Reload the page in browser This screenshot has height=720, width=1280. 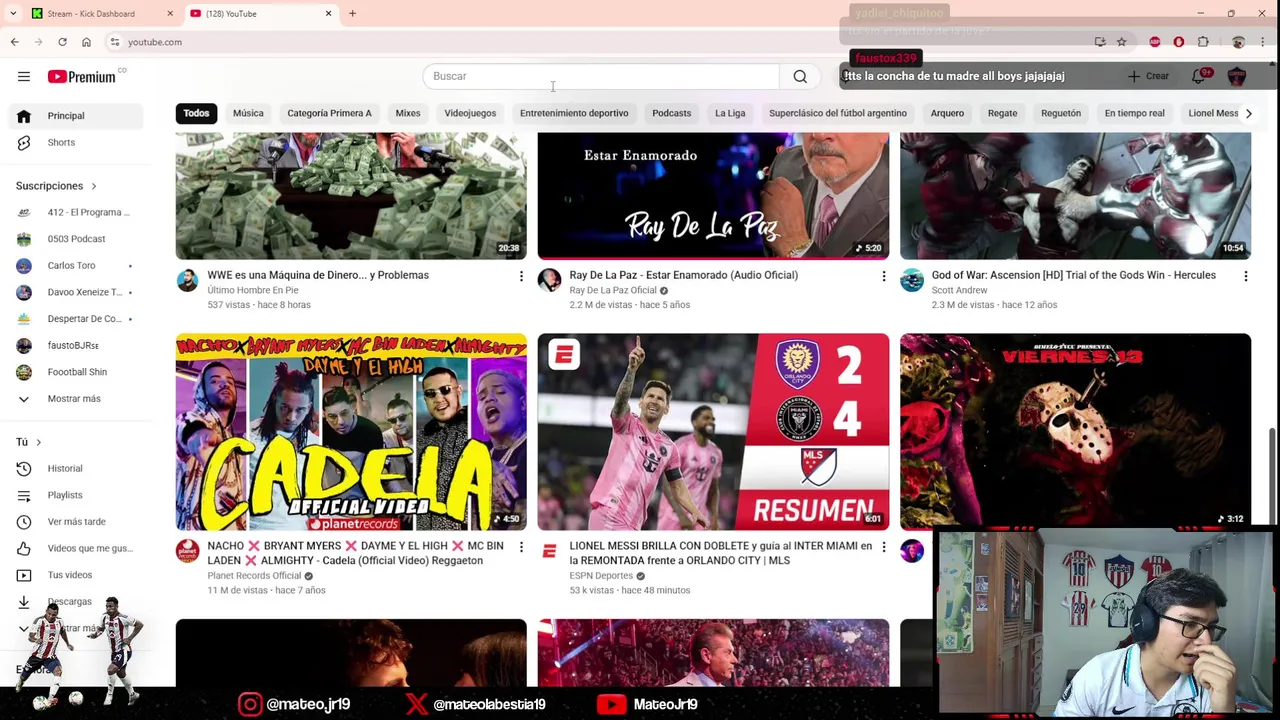[x=62, y=42]
